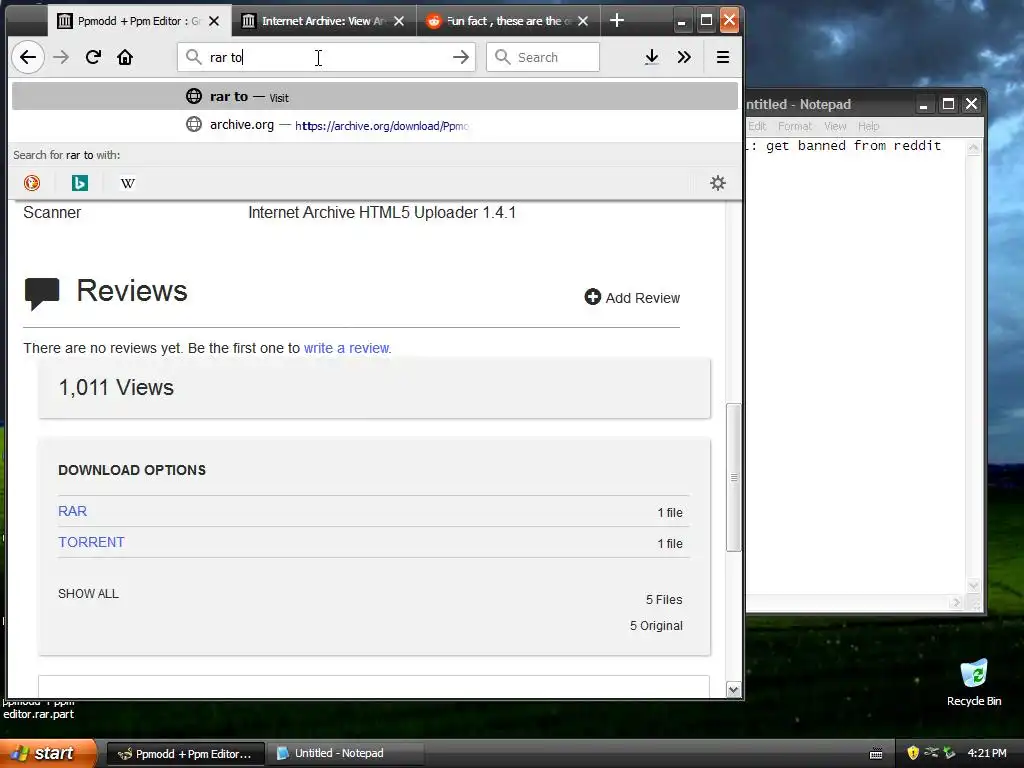Open the RAR download option
1024x768 pixels.
[72, 511]
